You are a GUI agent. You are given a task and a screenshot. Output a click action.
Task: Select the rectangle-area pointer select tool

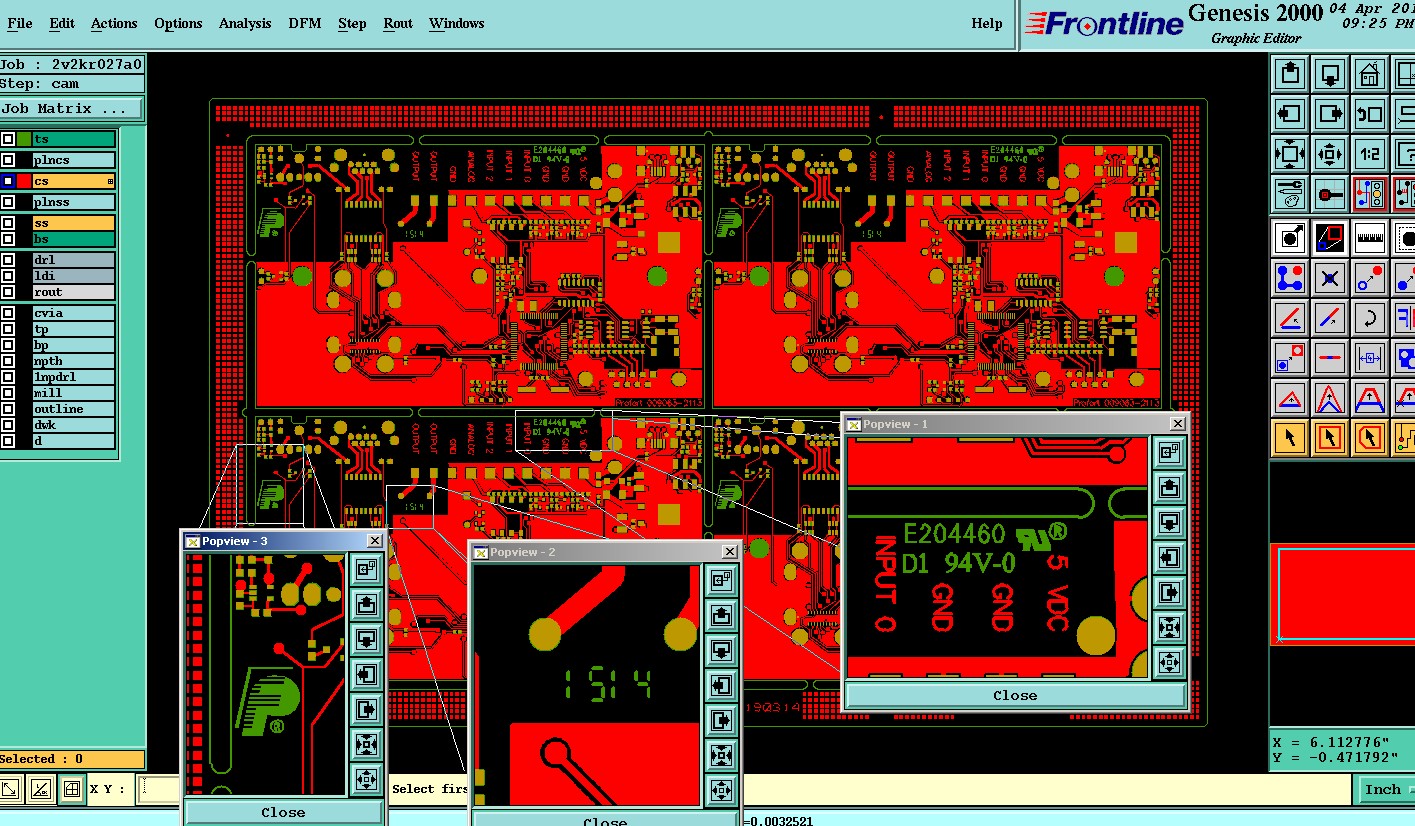pyautogui.click(x=1330, y=437)
